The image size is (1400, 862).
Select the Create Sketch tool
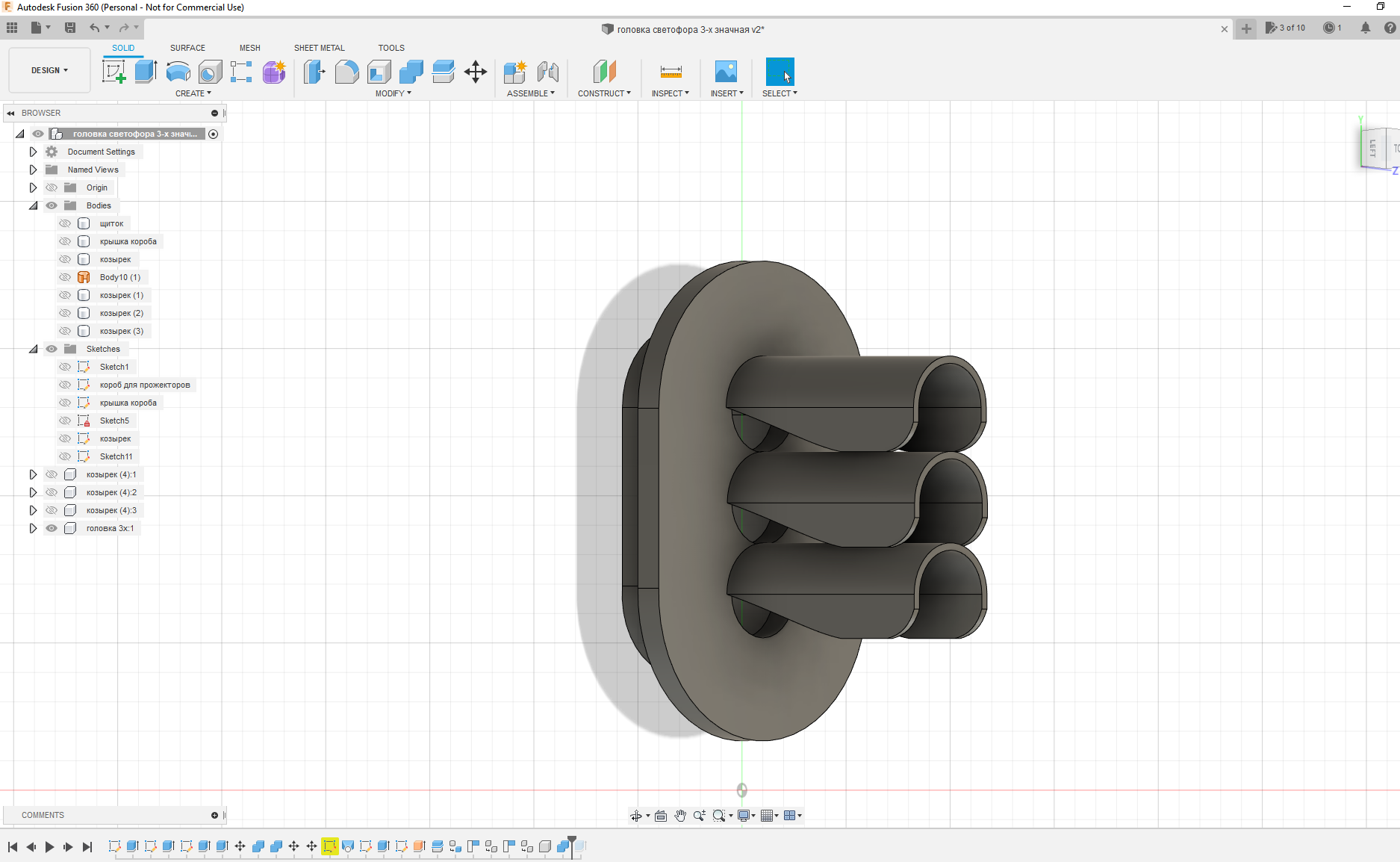[113, 72]
